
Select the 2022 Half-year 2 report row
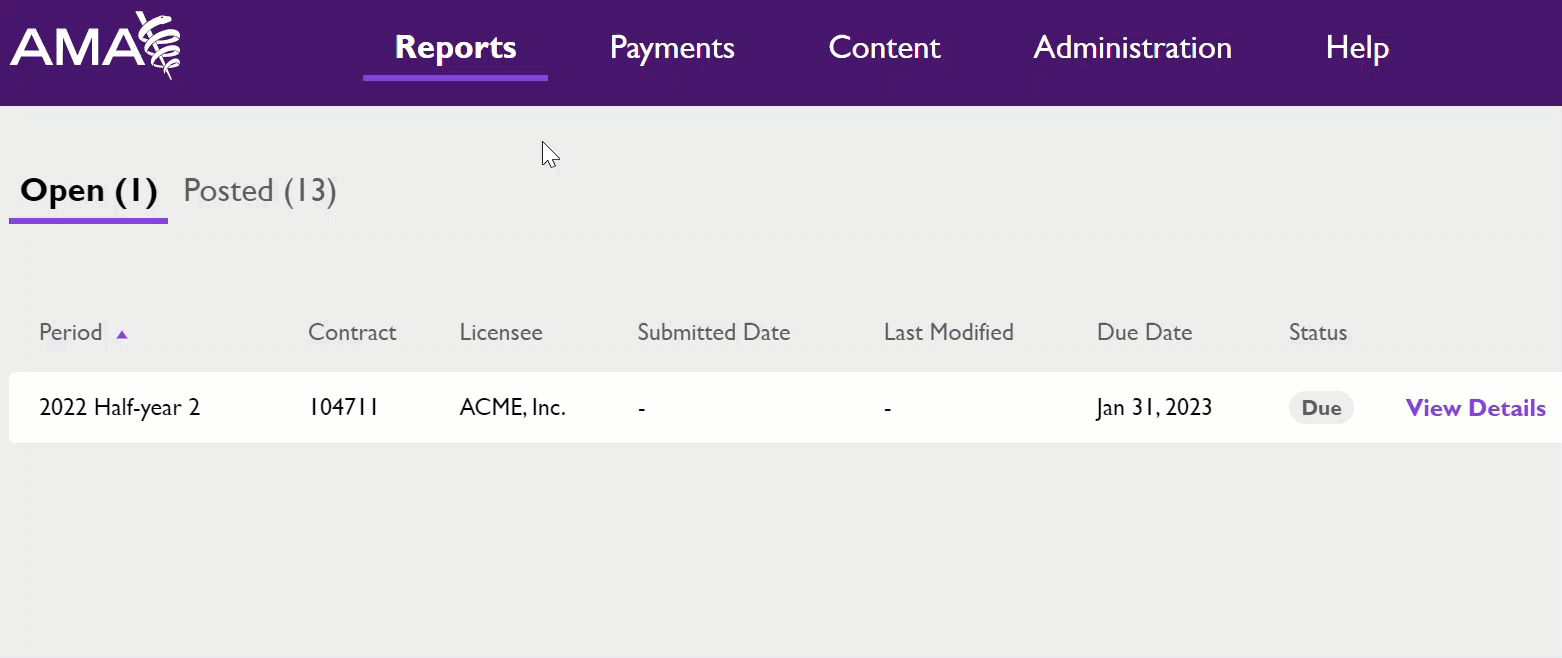(x=119, y=407)
